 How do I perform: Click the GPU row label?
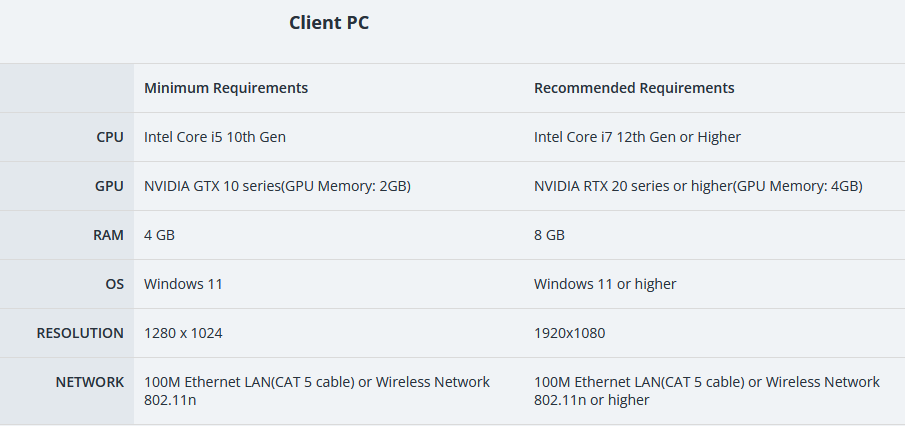[109, 186]
